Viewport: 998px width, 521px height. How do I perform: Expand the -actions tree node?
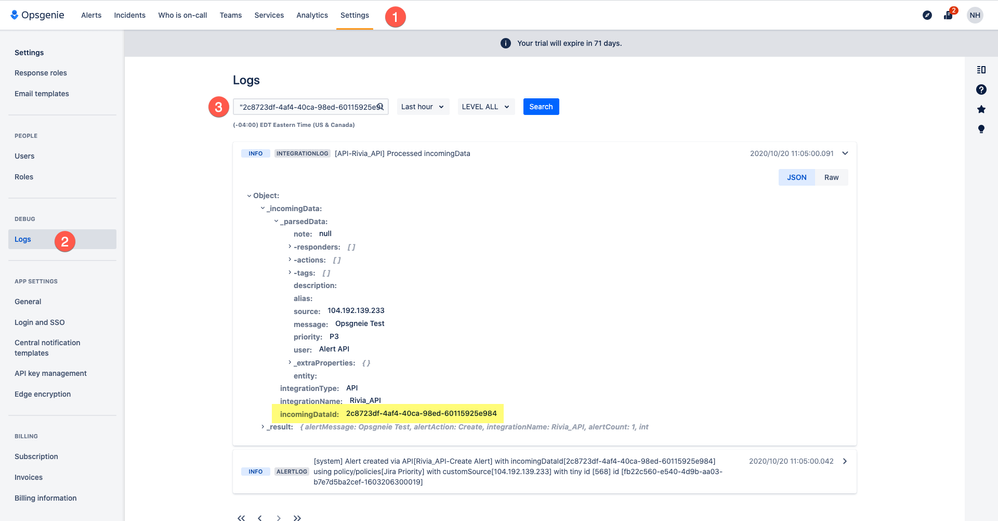[290, 260]
